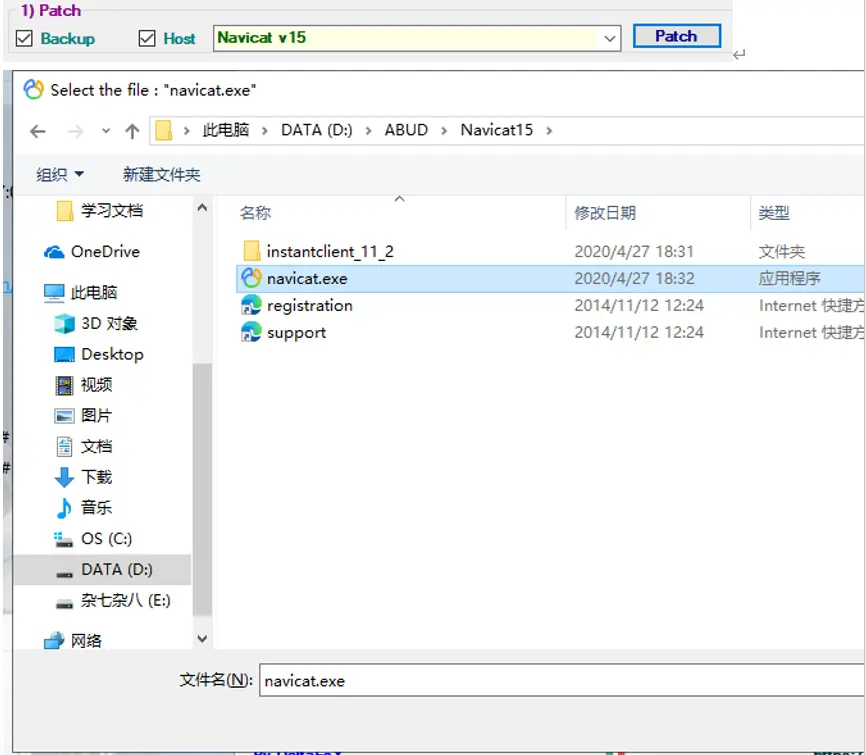Expand the 组织 organize menu

(60, 175)
